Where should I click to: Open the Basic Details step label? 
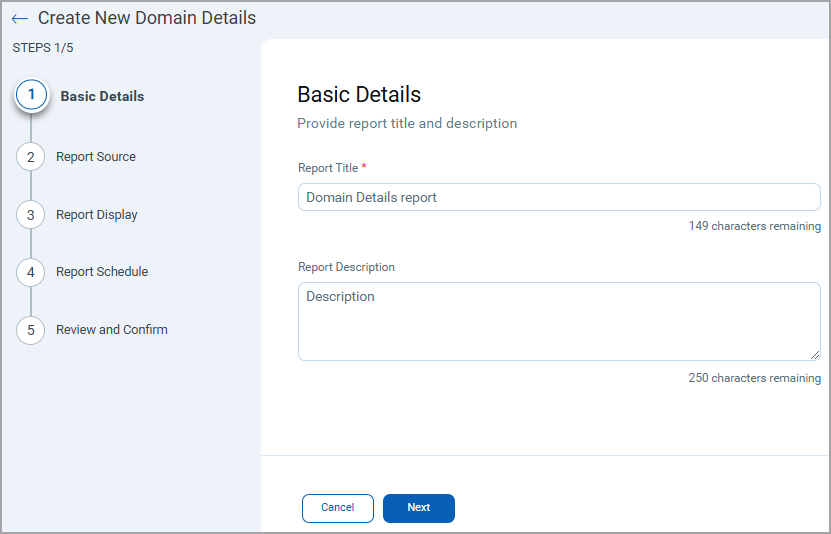[102, 96]
